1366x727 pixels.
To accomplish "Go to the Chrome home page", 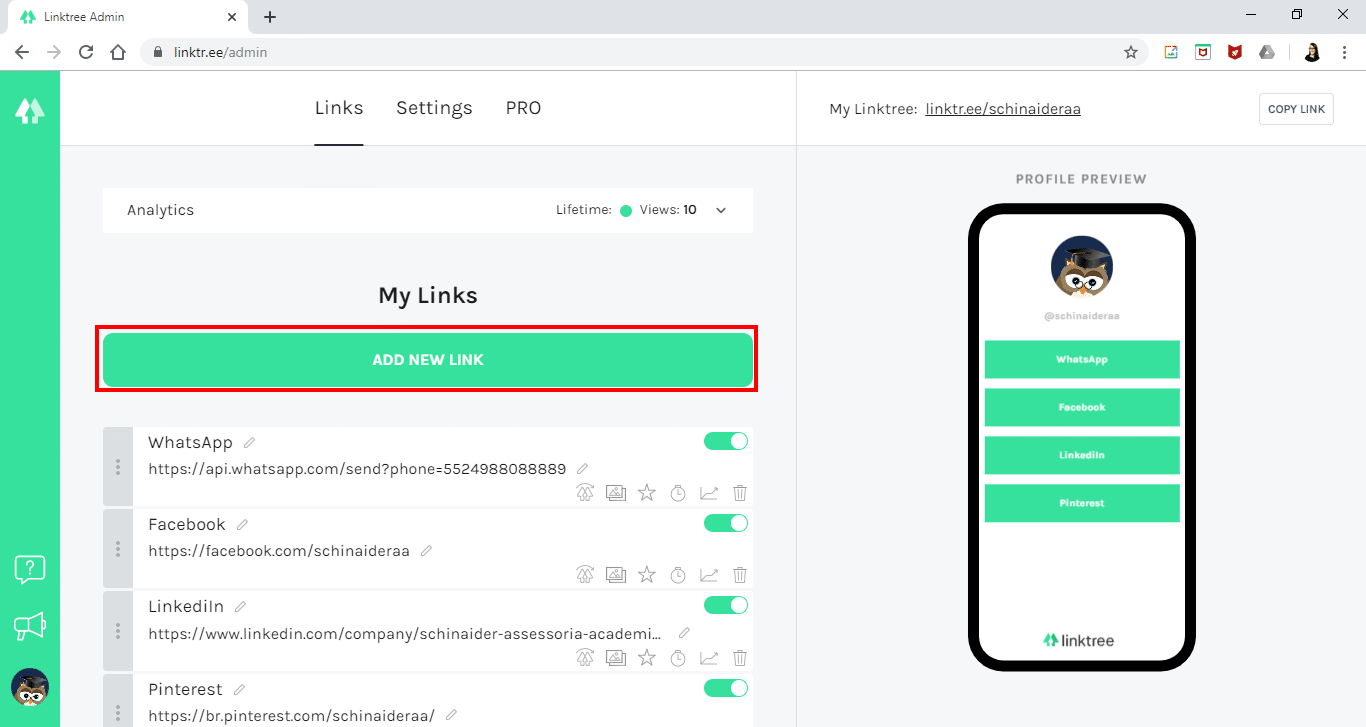I will (x=118, y=52).
